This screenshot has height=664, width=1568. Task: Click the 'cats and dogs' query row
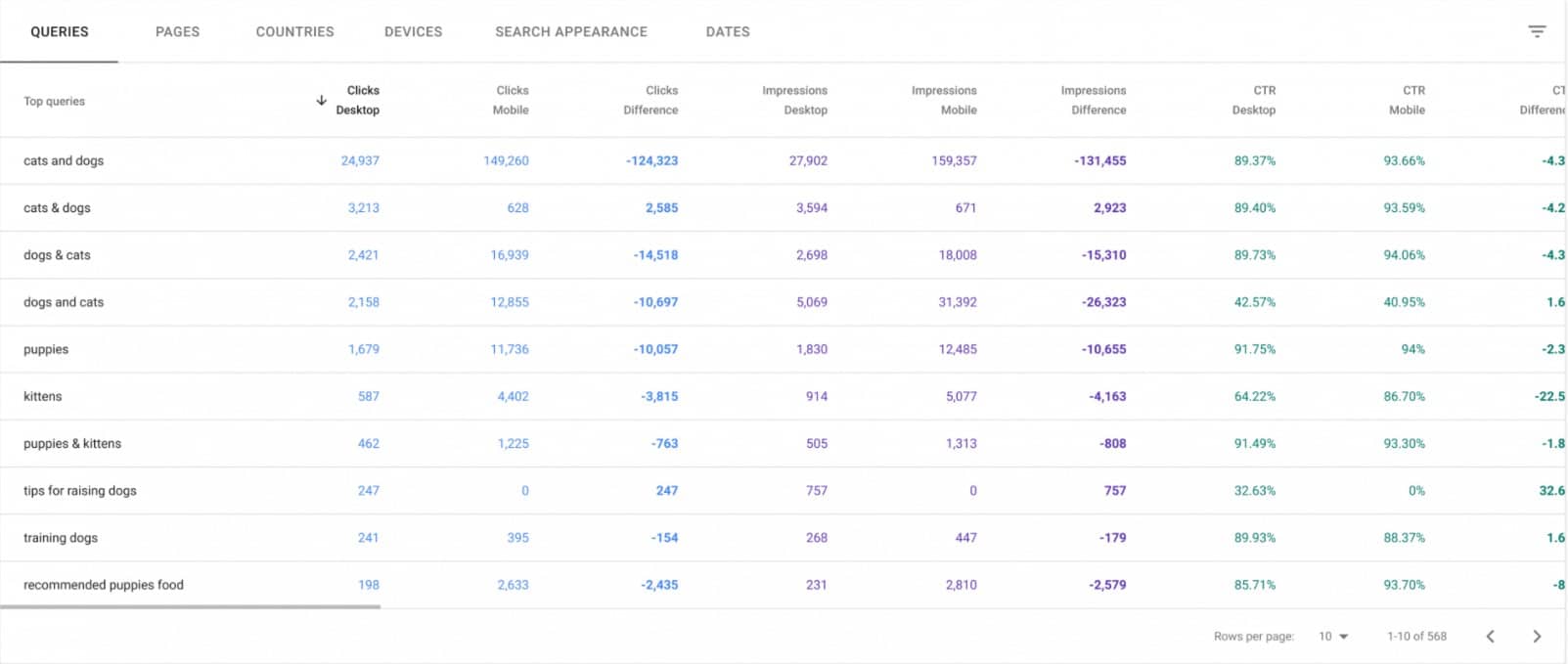pos(64,161)
